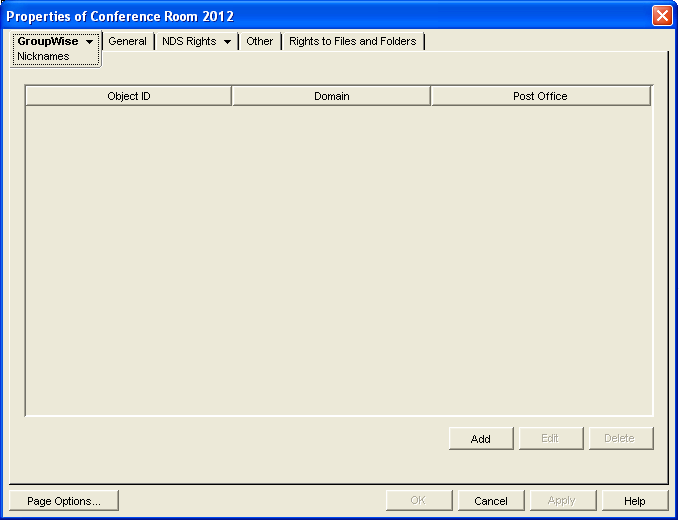Sort by the Object ID column header

tap(129, 96)
